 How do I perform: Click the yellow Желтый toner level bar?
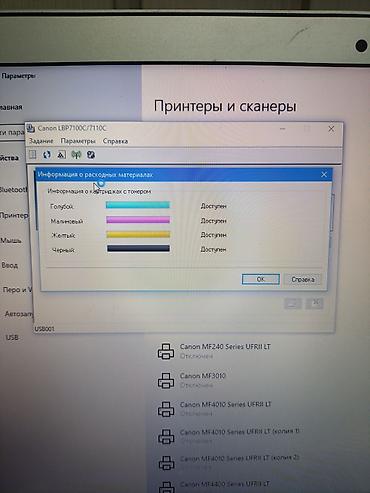138,234
